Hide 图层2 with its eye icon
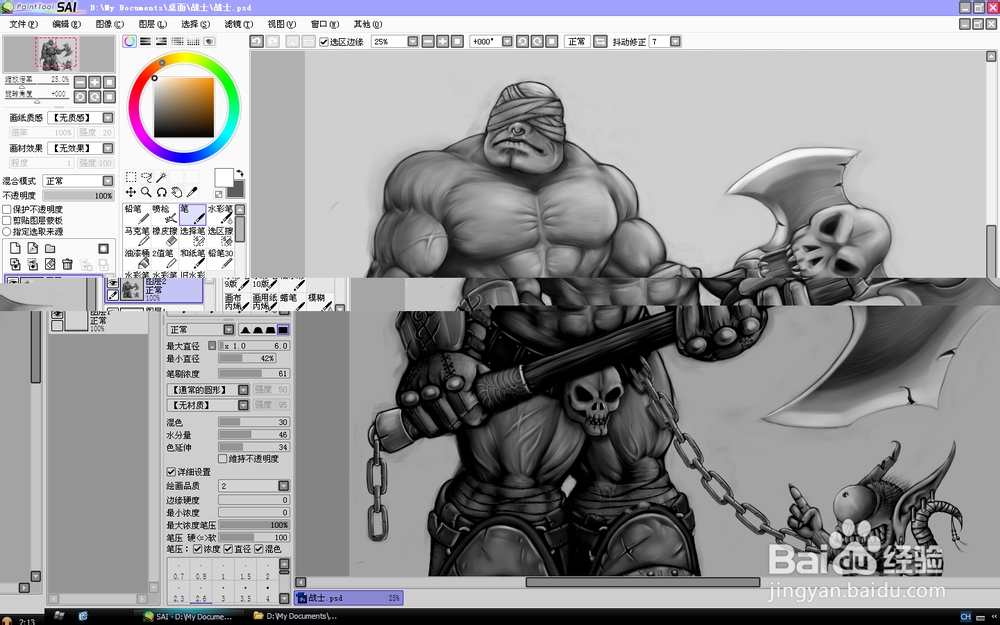1000x625 pixels. click(113, 283)
